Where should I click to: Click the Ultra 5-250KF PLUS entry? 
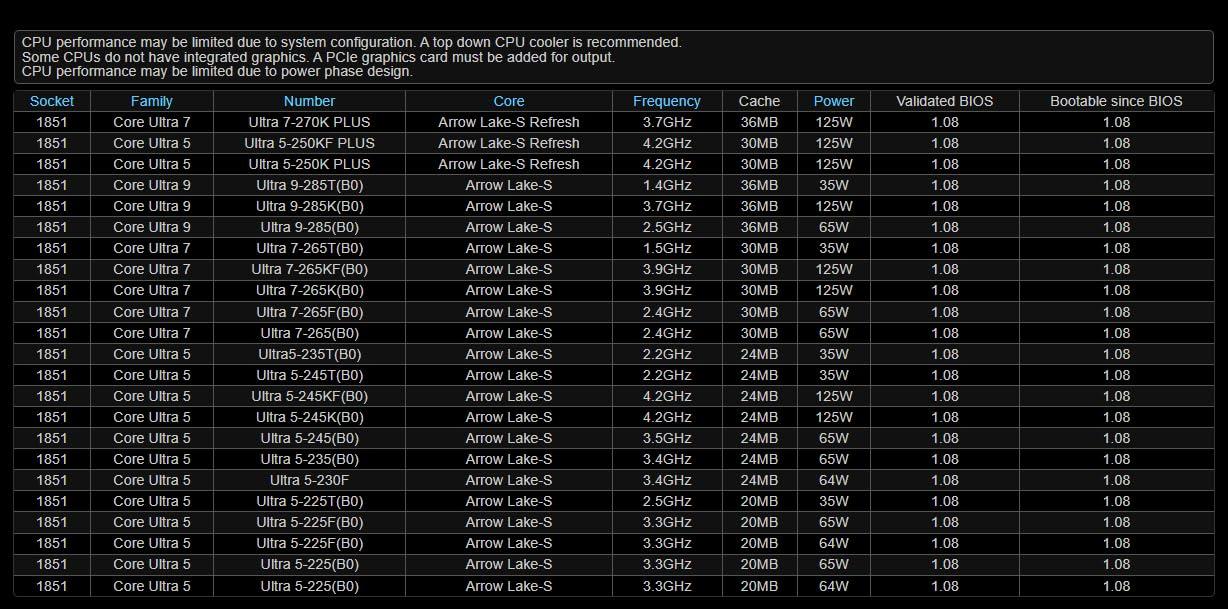(x=309, y=143)
